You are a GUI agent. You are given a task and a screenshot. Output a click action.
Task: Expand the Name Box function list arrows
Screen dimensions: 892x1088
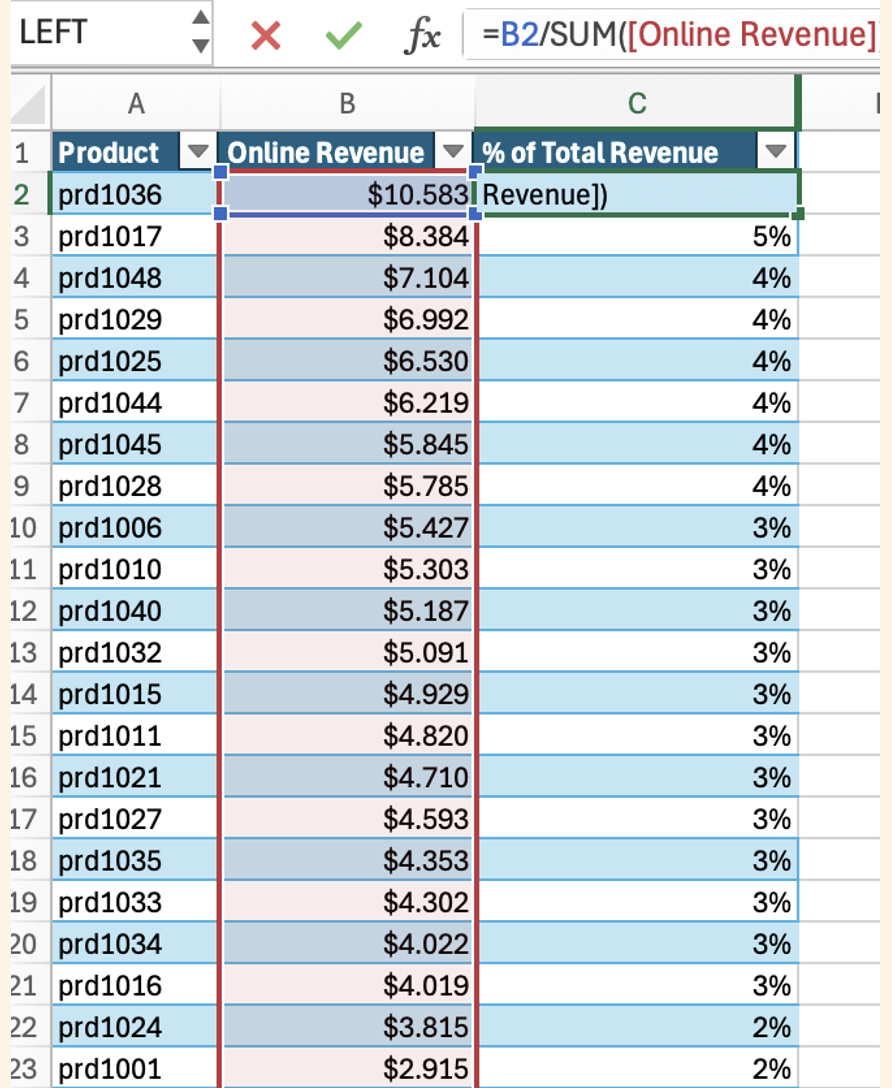point(200,32)
